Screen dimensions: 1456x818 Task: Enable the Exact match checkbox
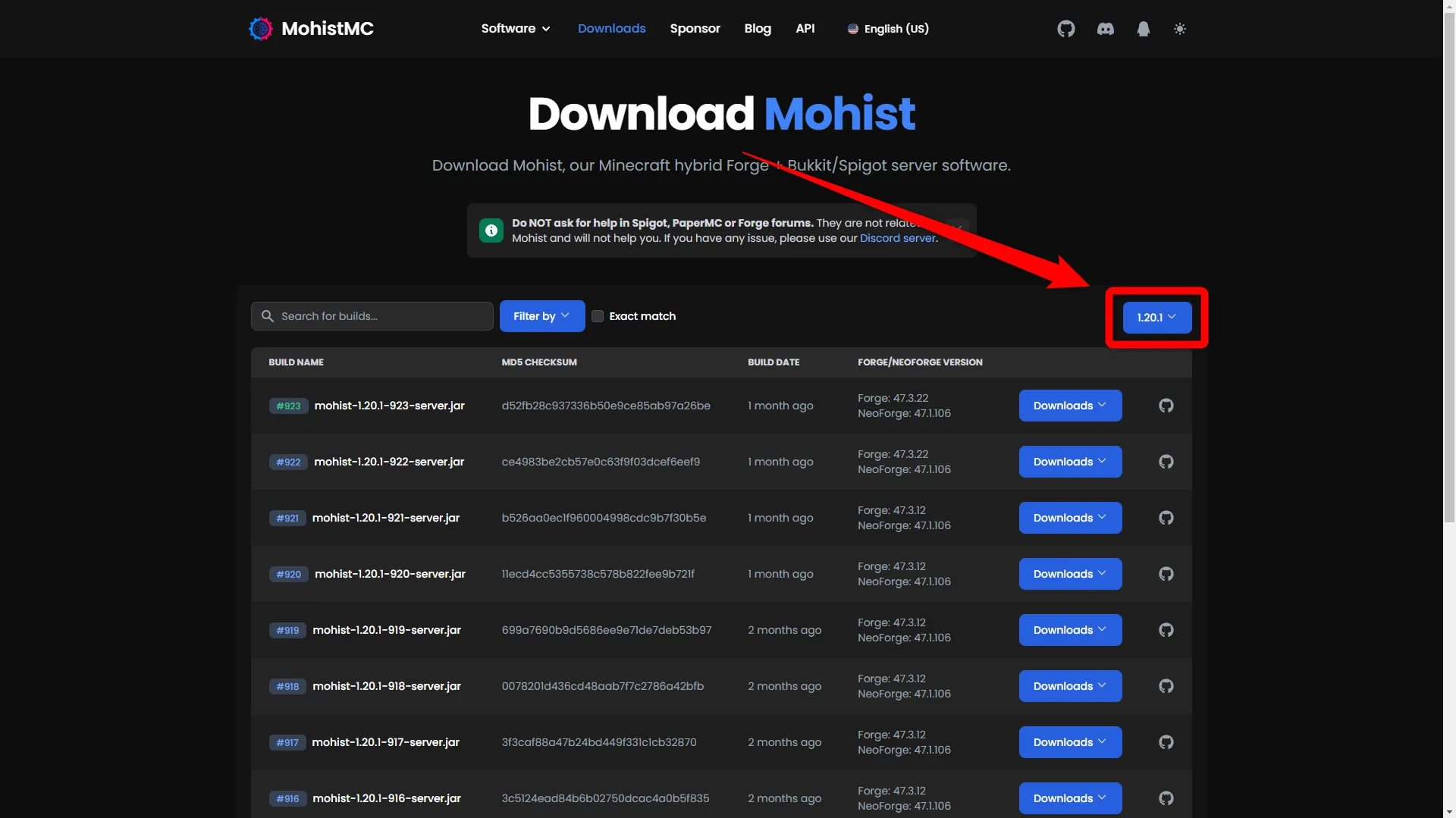pos(598,316)
